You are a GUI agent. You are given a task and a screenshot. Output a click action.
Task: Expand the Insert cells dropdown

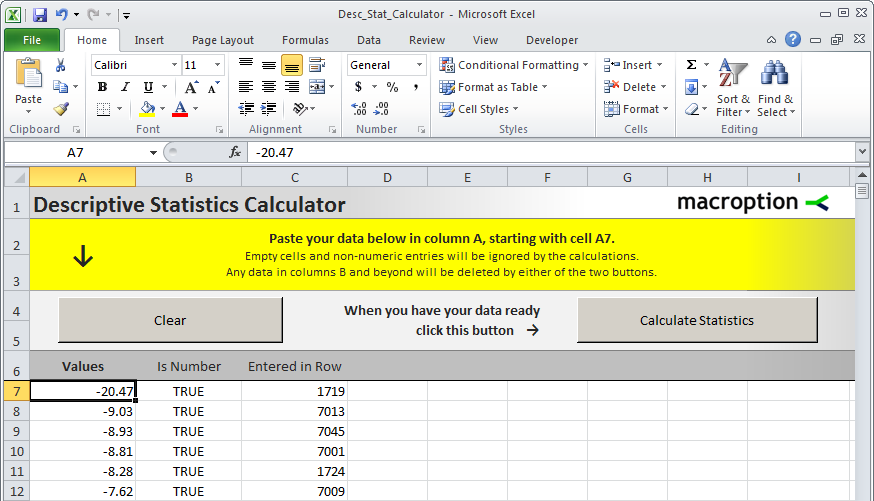click(659, 65)
